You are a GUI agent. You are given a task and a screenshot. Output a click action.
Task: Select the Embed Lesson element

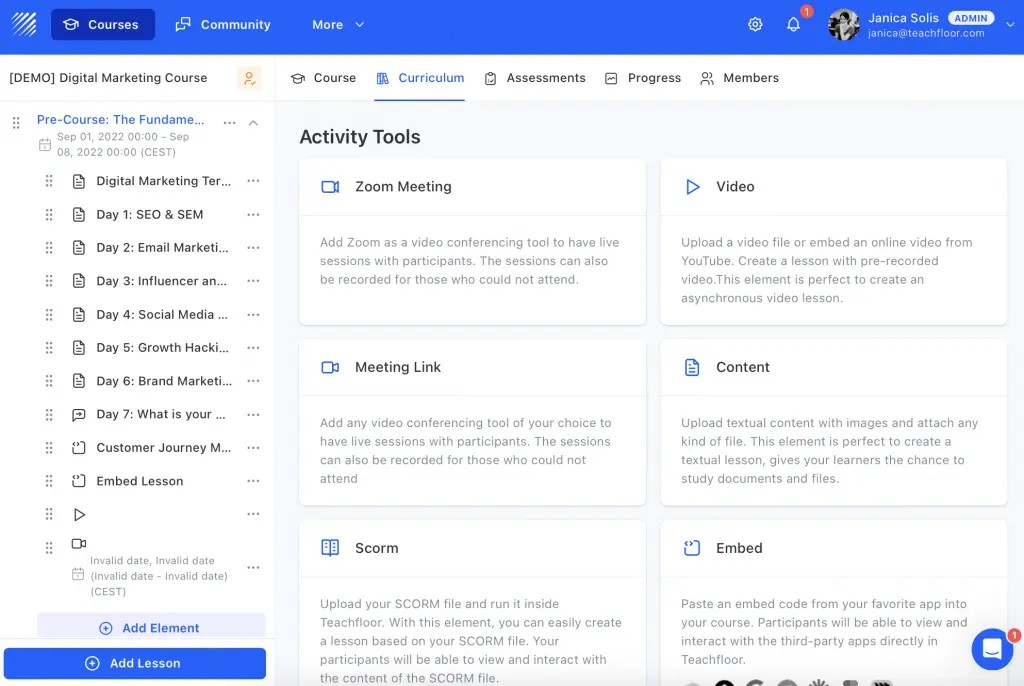(140, 481)
